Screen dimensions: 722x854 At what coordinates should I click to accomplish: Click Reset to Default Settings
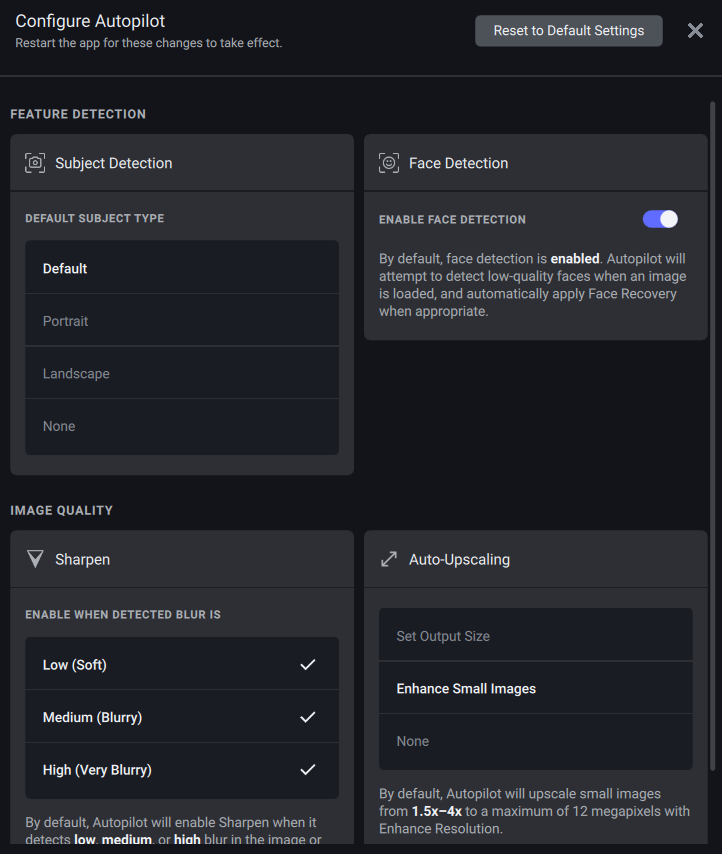568,31
